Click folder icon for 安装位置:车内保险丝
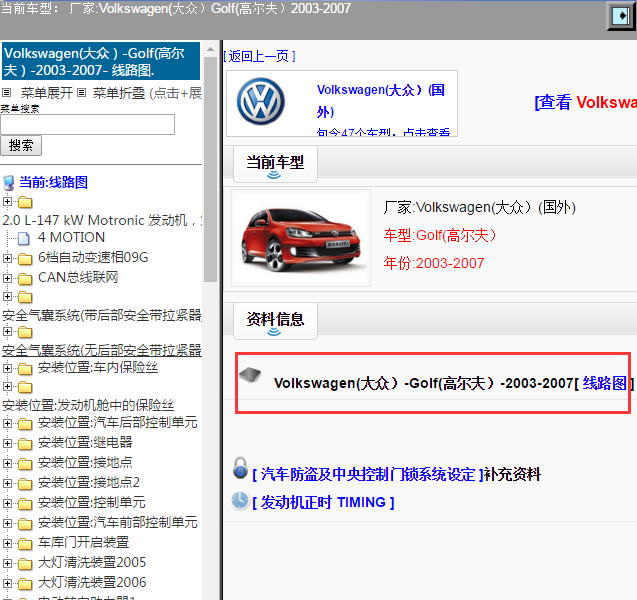 pyautogui.click(x=25, y=369)
